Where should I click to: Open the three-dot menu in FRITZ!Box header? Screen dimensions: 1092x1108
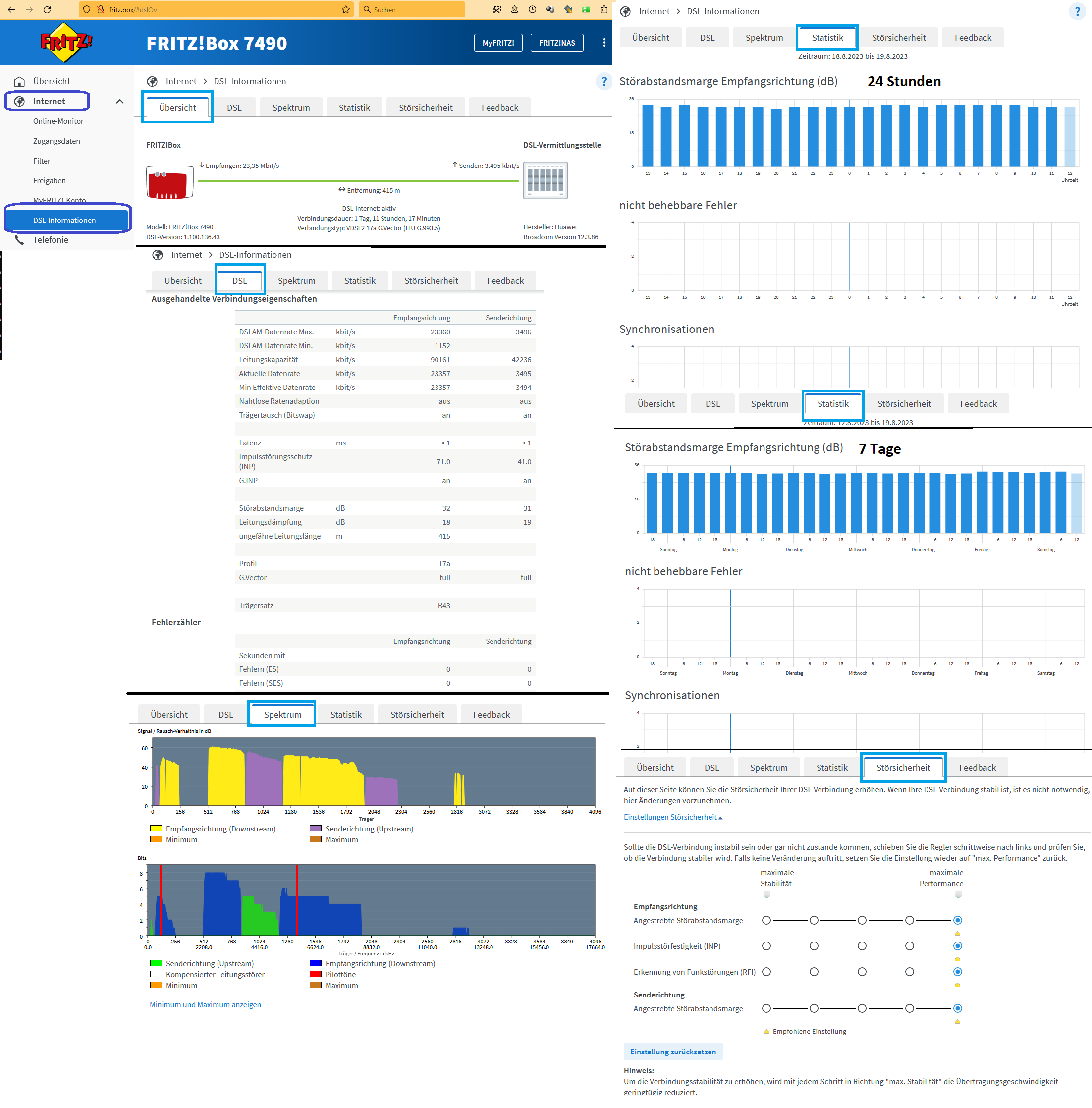coord(604,43)
